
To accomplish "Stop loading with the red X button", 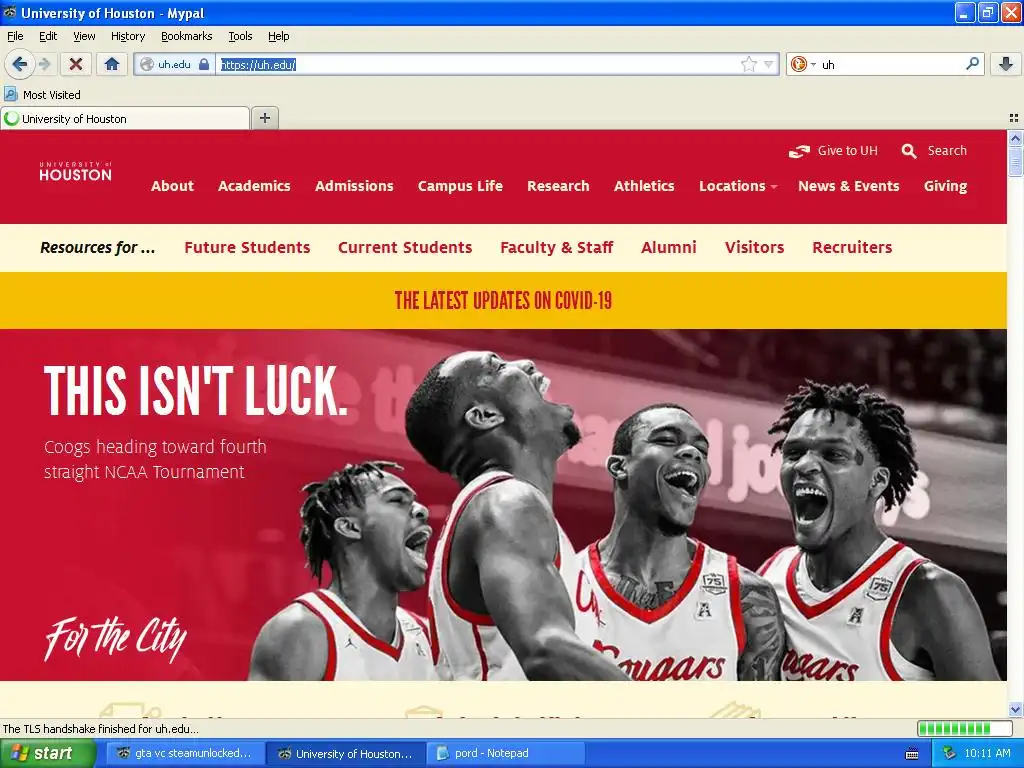I will pos(76,64).
